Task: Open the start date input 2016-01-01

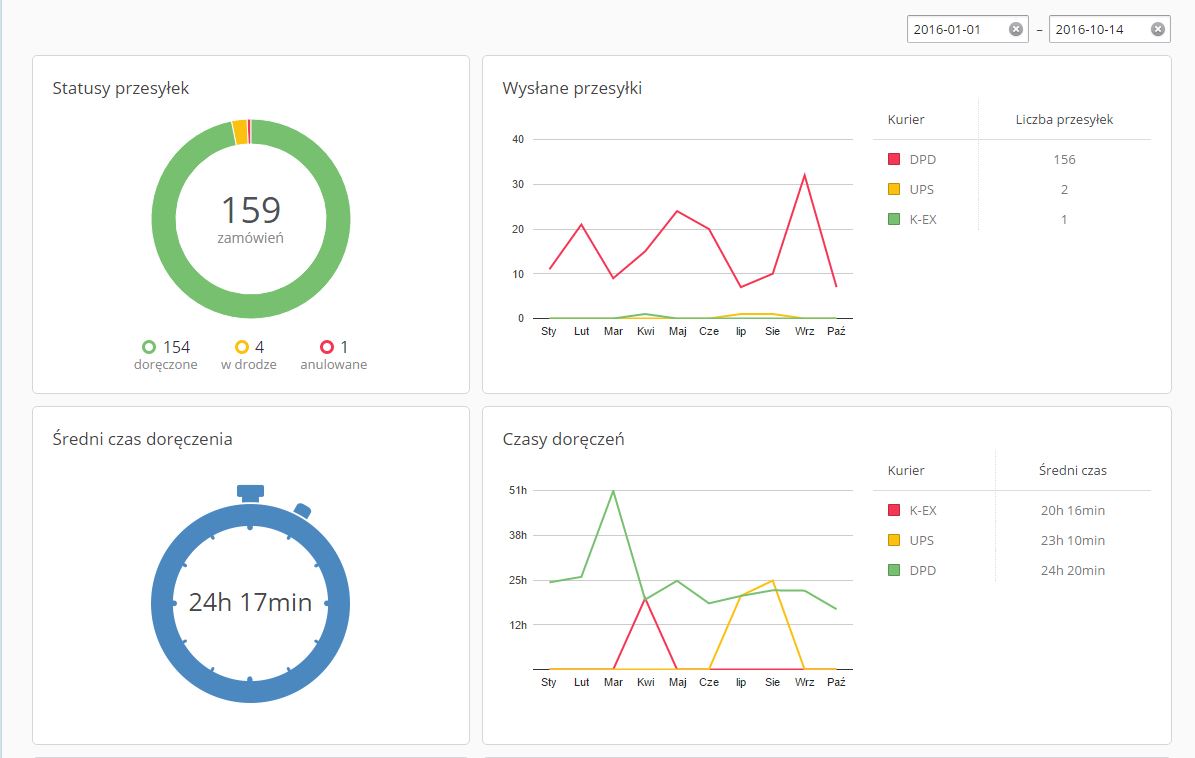Action: point(955,30)
